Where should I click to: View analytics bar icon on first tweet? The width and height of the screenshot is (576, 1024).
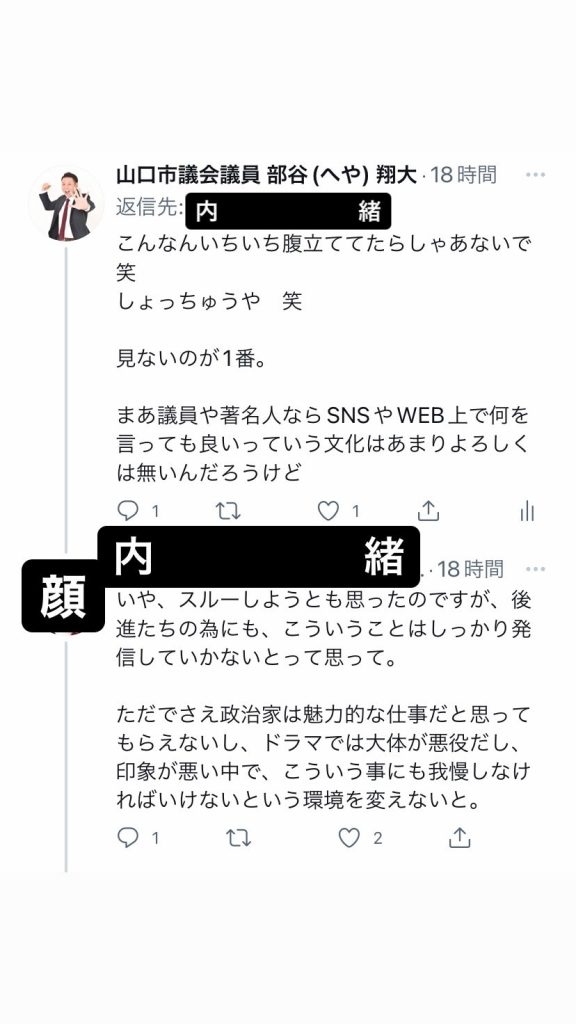pyautogui.click(x=528, y=511)
